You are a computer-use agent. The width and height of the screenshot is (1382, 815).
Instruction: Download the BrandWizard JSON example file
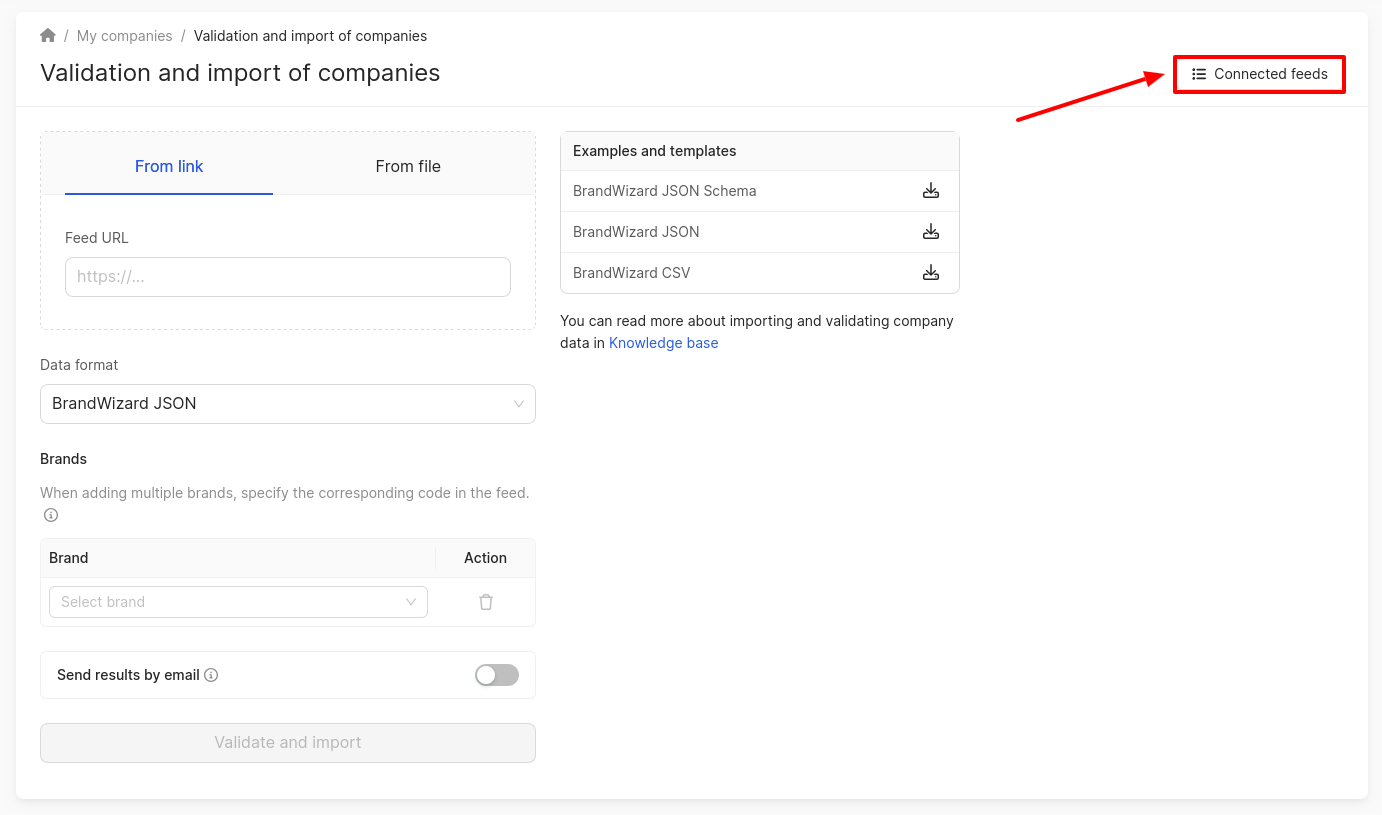[x=931, y=232]
